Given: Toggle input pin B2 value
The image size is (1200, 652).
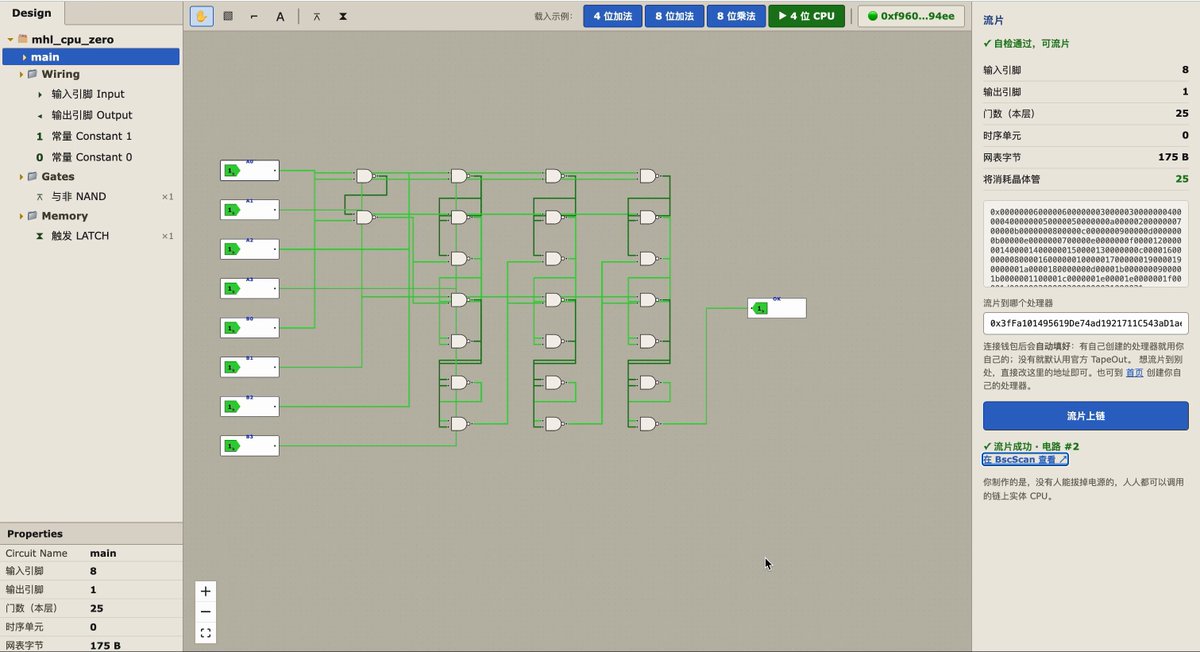Looking at the screenshot, I should [x=231, y=406].
